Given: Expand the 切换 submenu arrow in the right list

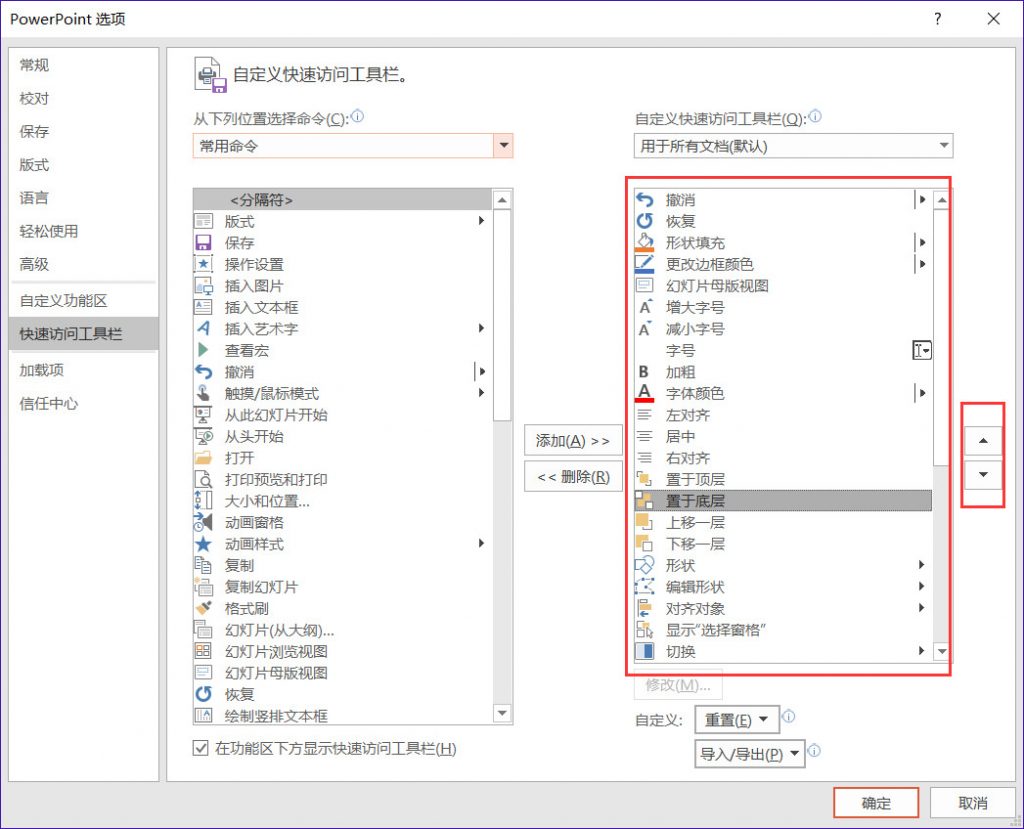Looking at the screenshot, I should 921,651.
